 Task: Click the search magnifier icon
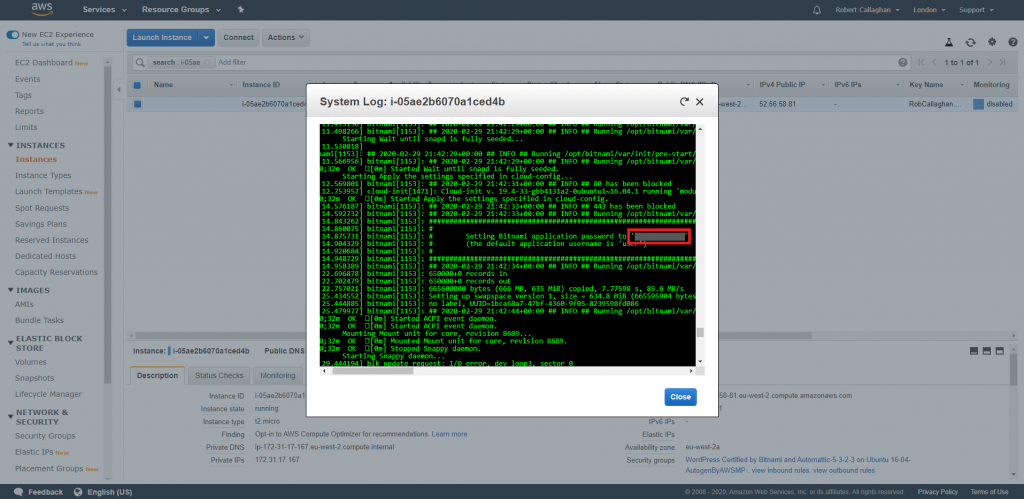coord(140,62)
